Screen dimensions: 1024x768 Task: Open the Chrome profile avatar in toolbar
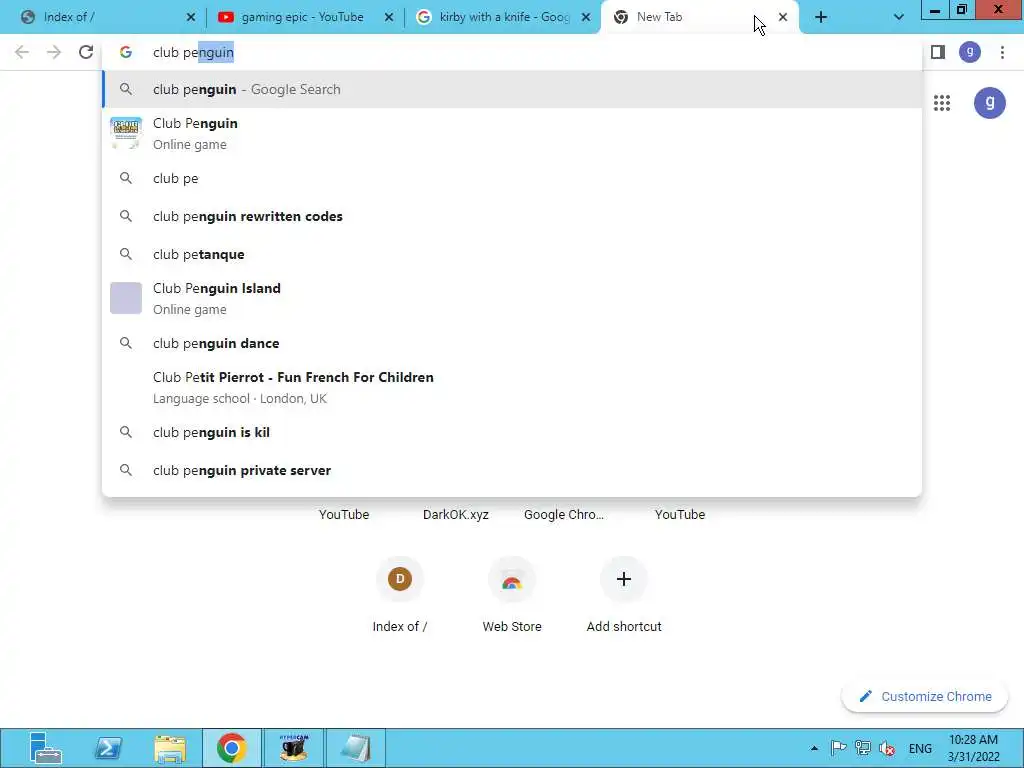click(970, 52)
